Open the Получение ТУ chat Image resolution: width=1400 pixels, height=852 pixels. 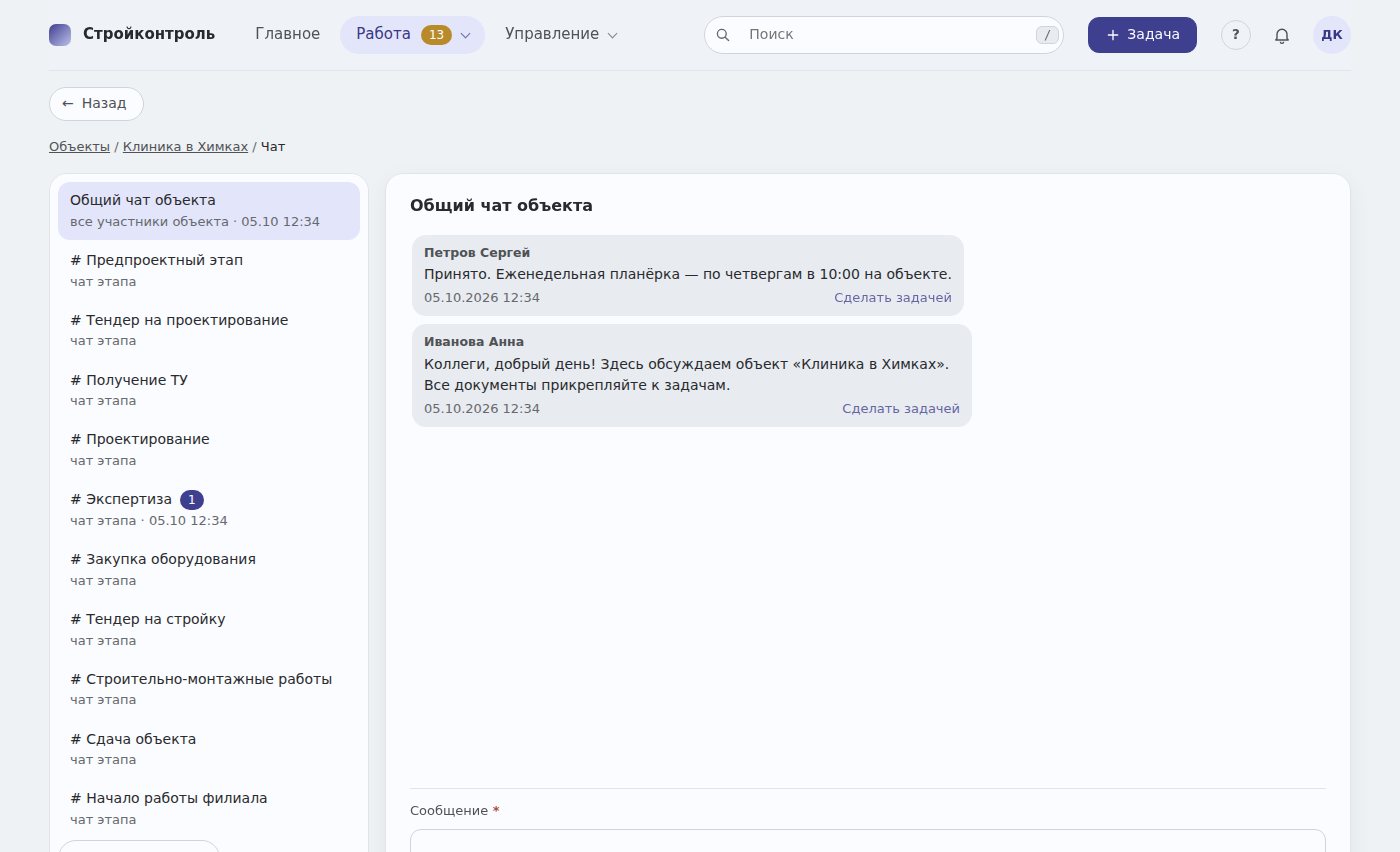(x=209, y=390)
